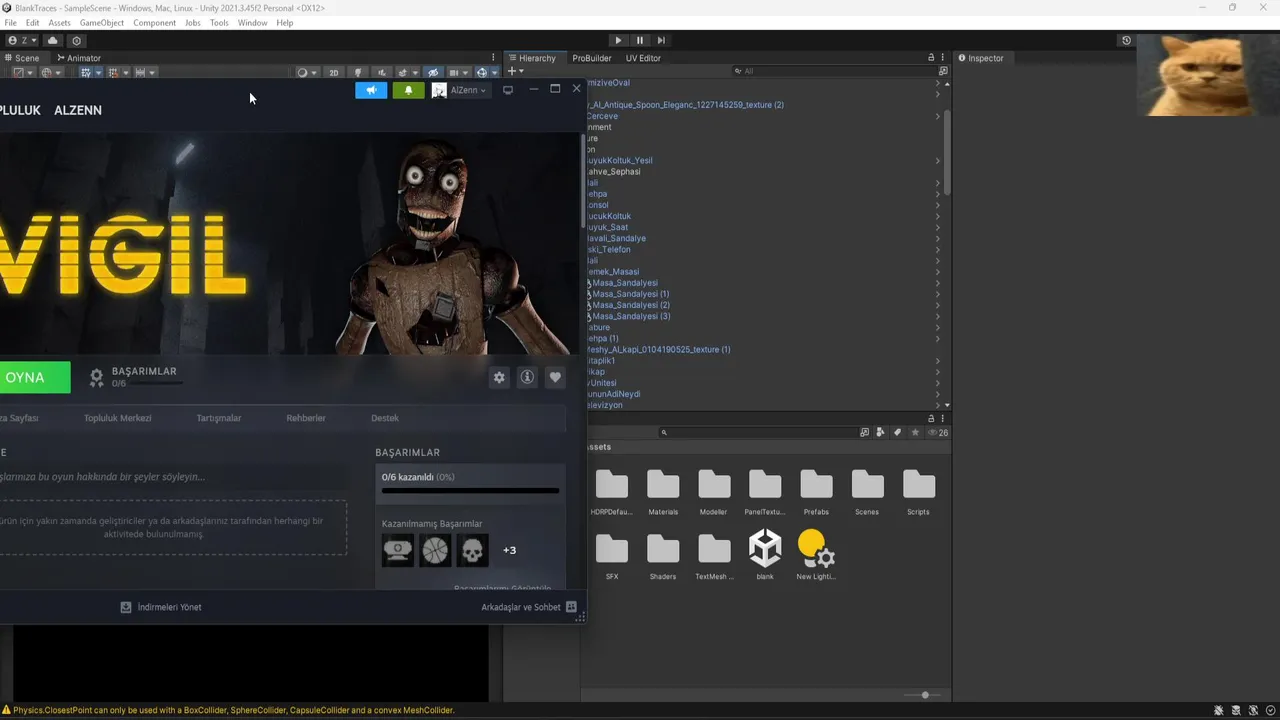Image resolution: width=1280 pixels, height=720 pixels.
Task: Open game settings gear in Steam
Action: click(x=499, y=377)
